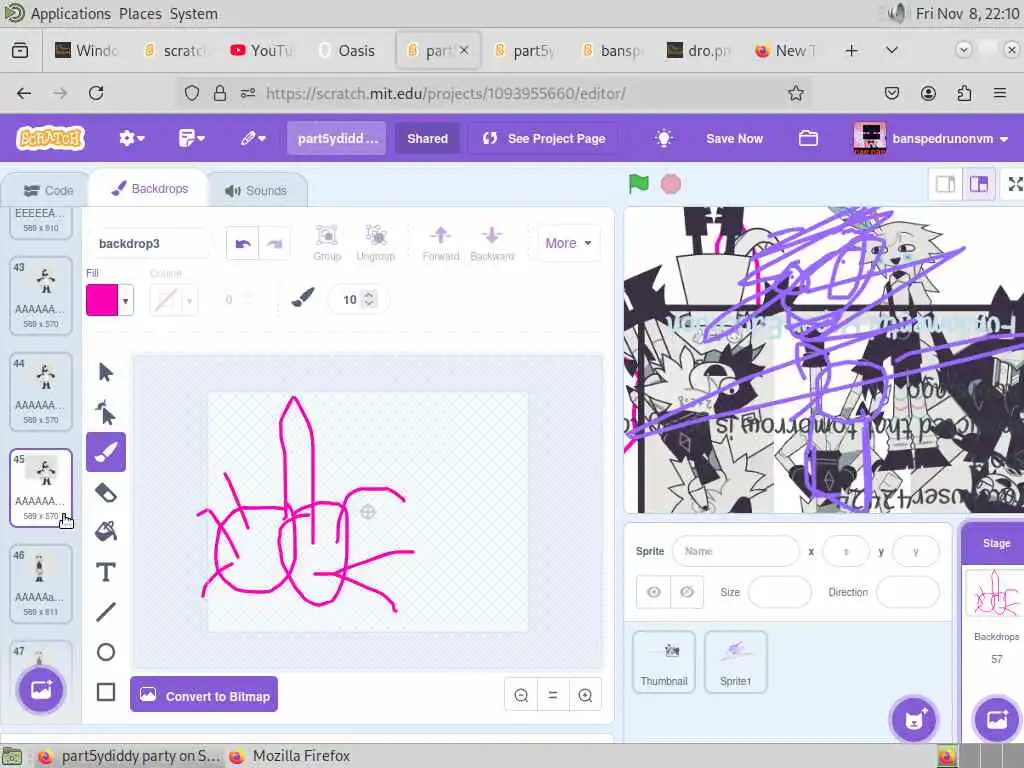Switch to the Backdrops tab

pyautogui.click(x=150, y=189)
